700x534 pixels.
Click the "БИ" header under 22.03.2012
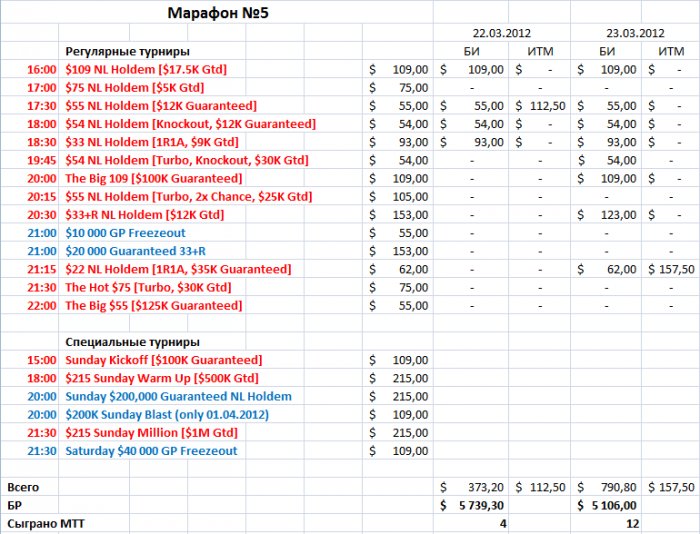tap(471, 51)
